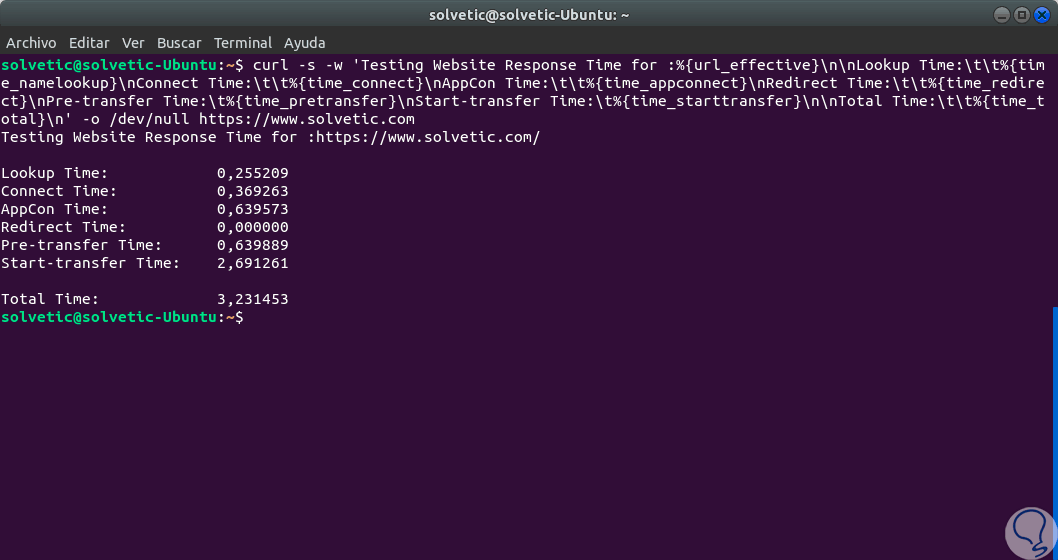Open the Buscar menu
The height and width of the screenshot is (560, 1058).
179,43
